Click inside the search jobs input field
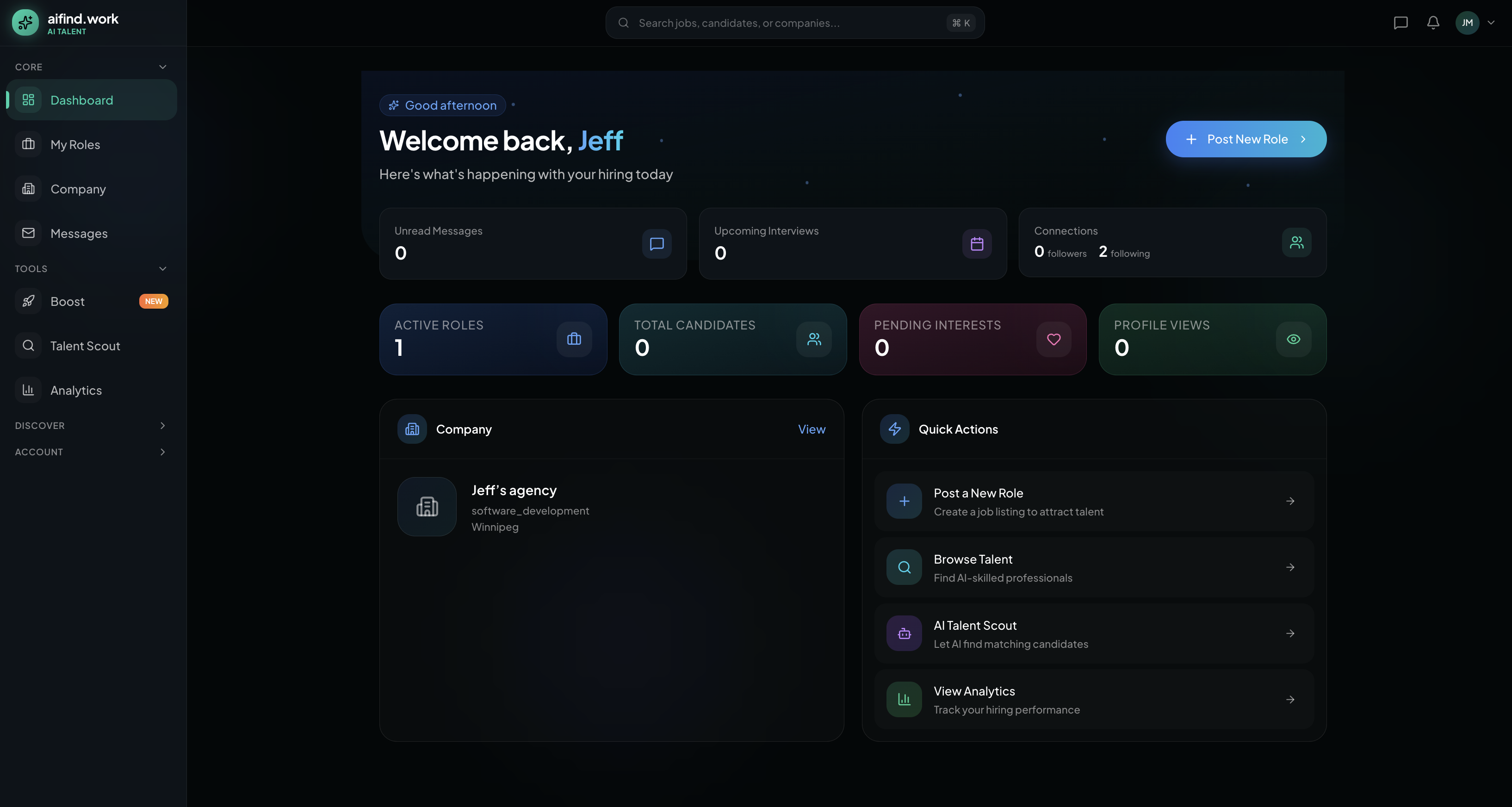 click(763, 23)
